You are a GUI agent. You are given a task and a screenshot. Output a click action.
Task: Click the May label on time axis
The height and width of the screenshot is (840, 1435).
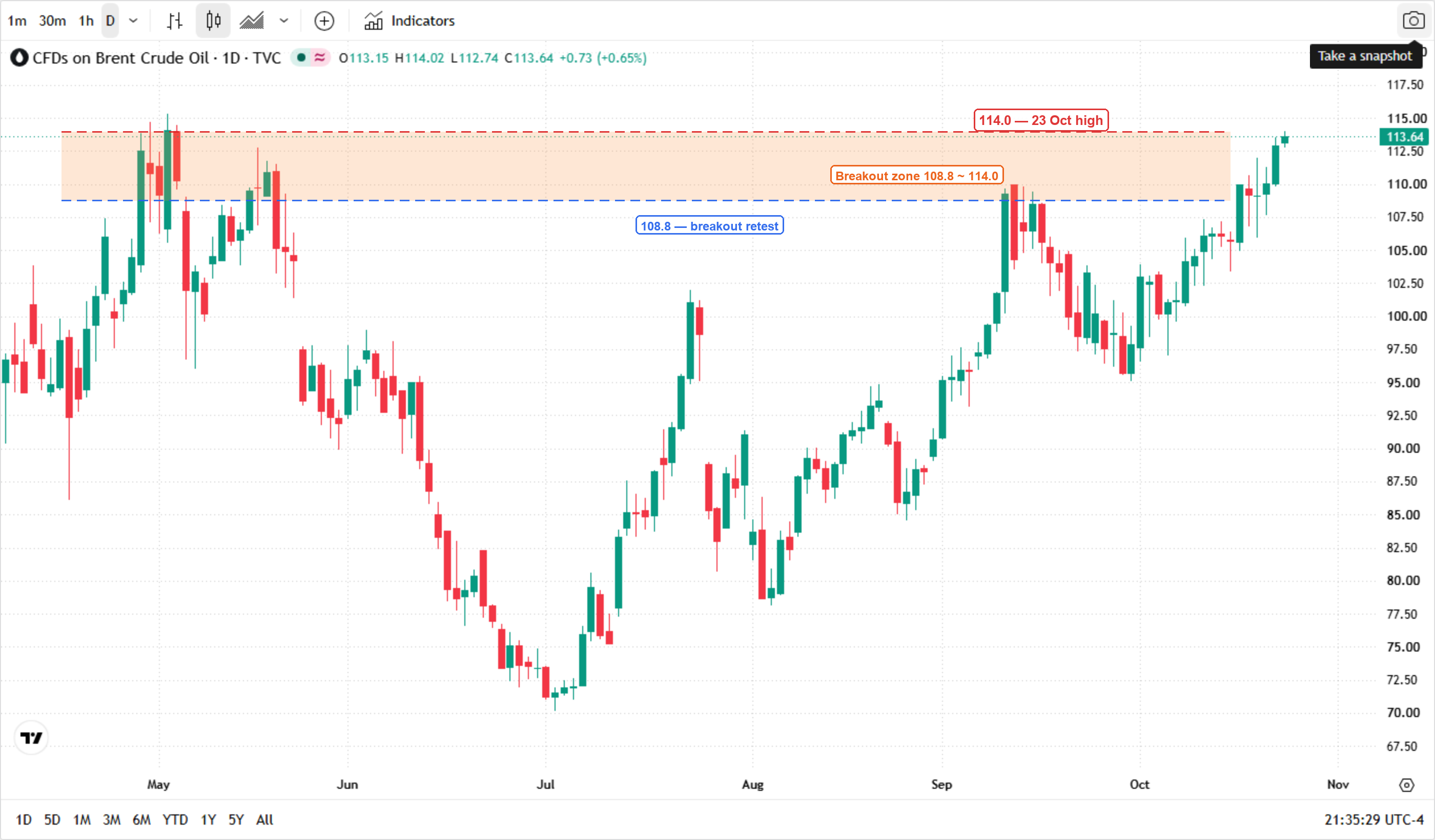(x=158, y=785)
